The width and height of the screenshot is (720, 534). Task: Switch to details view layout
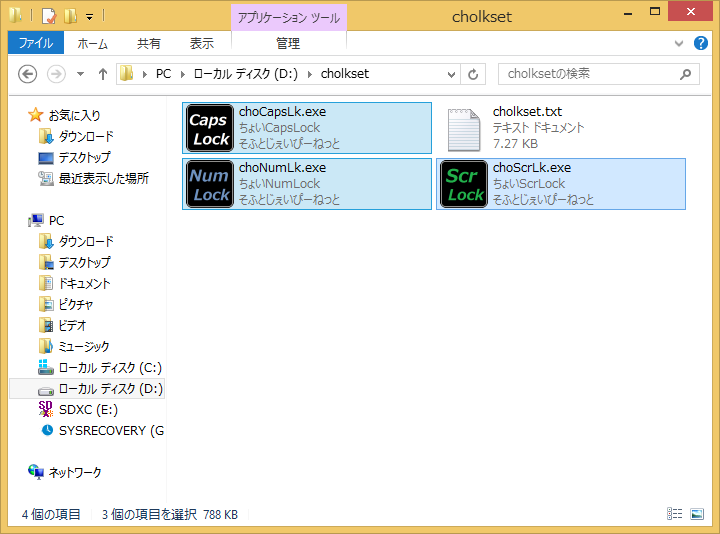pyautogui.click(x=674, y=514)
